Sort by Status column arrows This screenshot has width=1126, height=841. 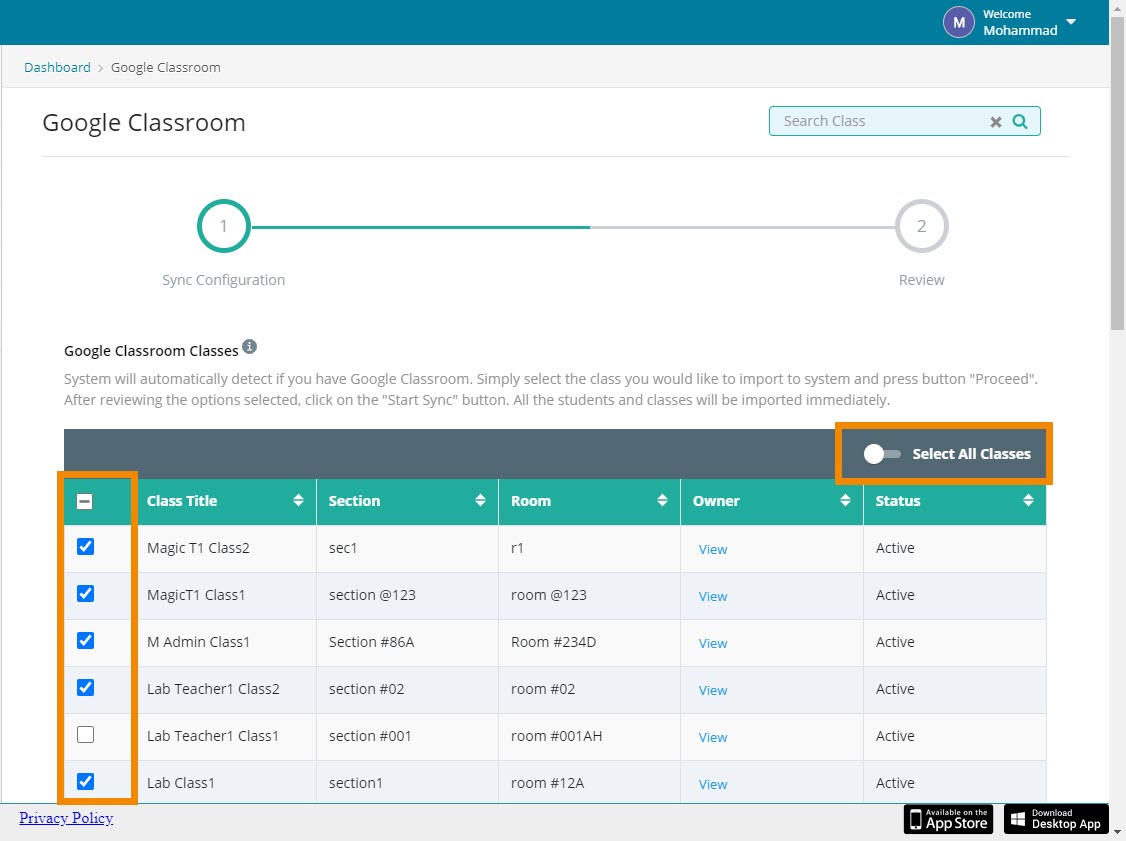click(1028, 501)
